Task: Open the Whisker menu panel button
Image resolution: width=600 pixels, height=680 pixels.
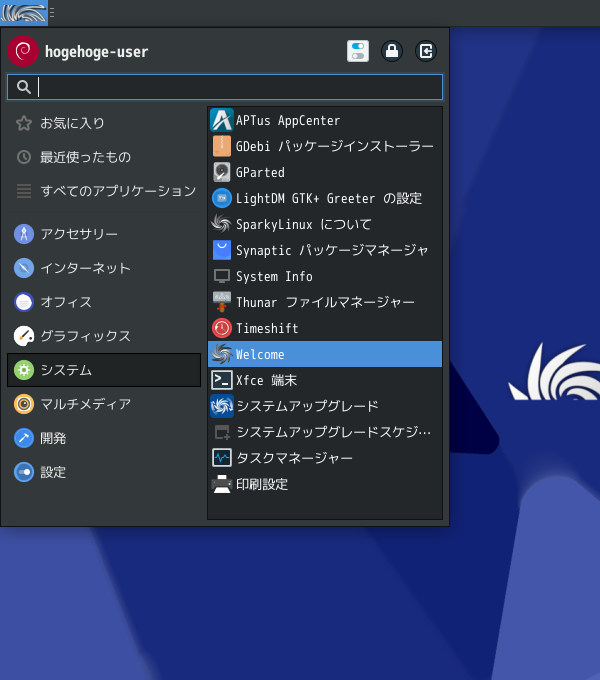Action: pos(24,13)
